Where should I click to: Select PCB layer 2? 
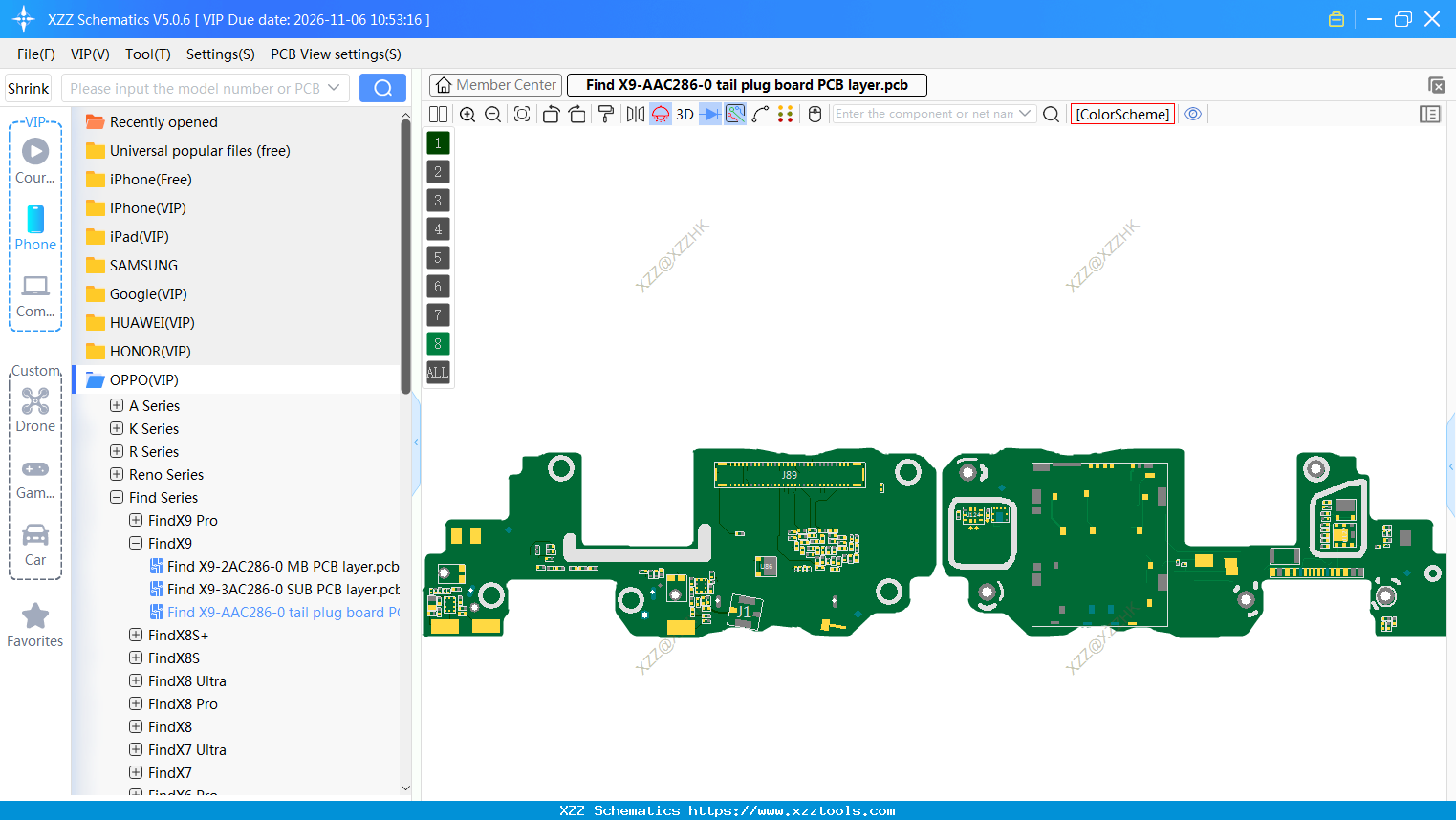438,172
